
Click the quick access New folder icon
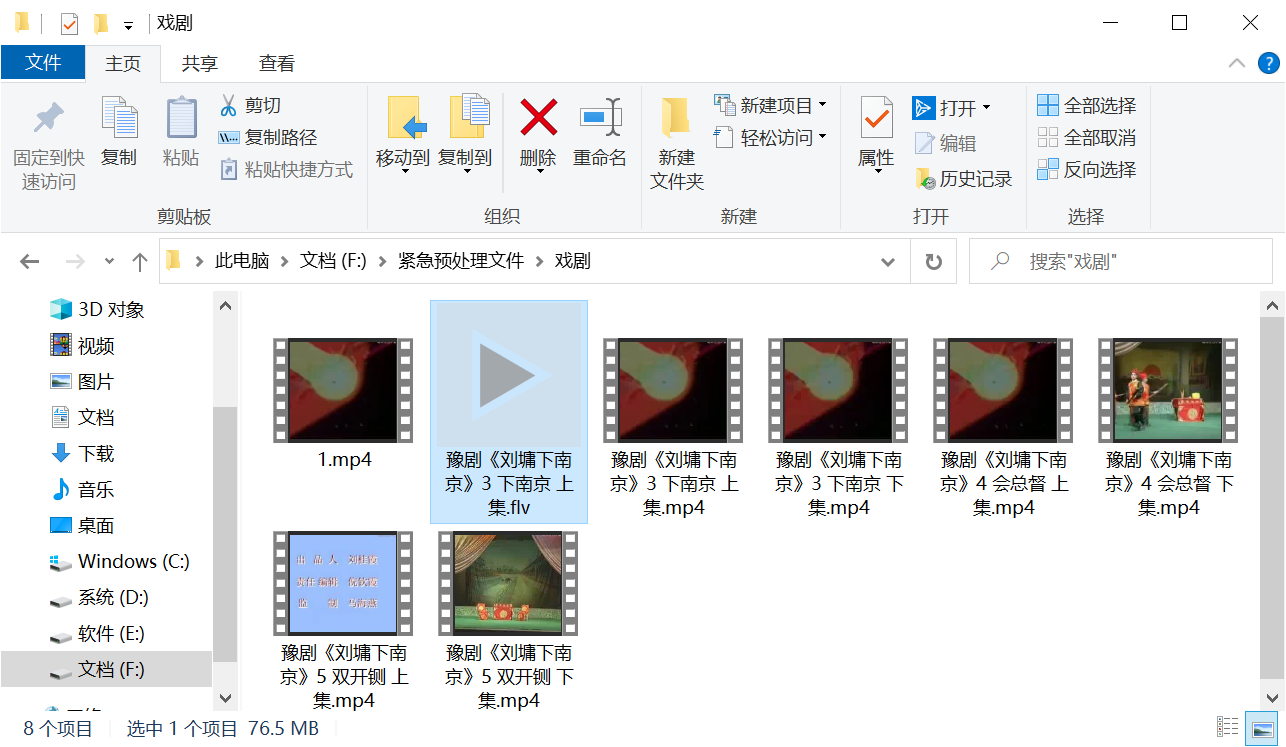[x=101, y=23]
